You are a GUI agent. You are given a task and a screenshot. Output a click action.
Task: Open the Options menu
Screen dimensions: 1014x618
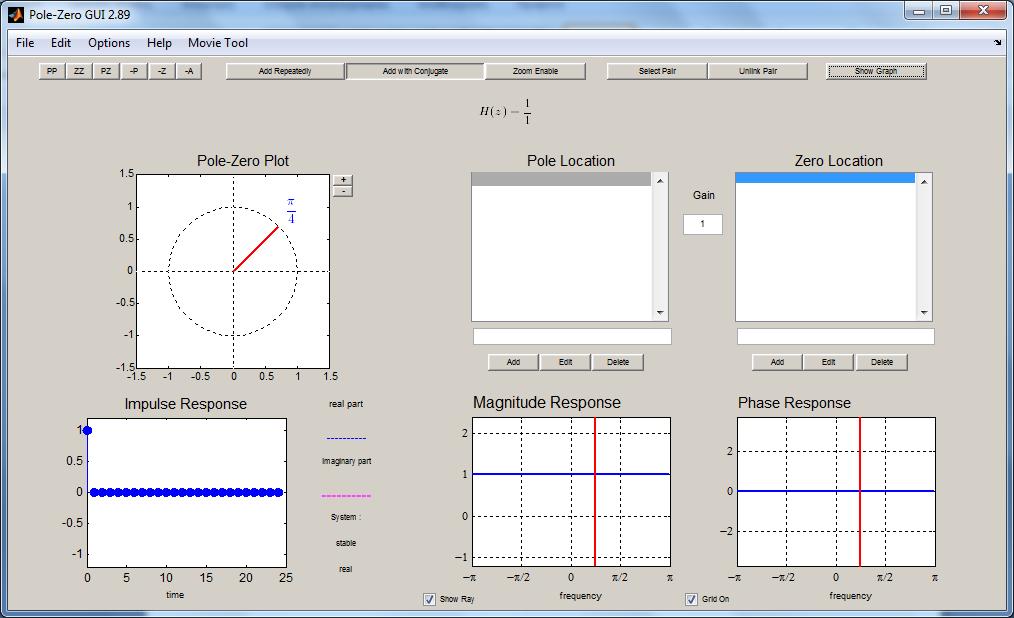click(x=109, y=43)
